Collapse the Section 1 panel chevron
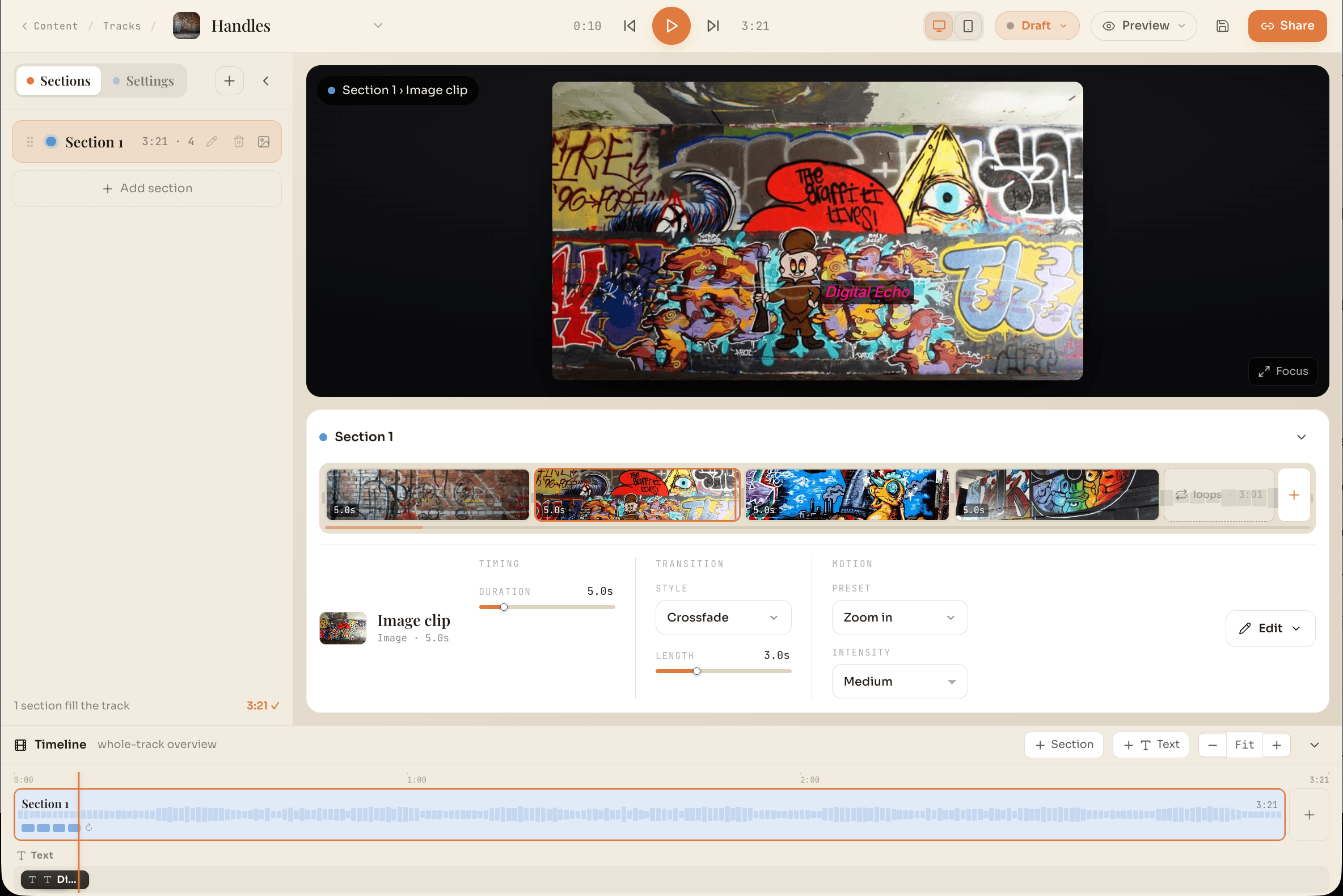The height and width of the screenshot is (896, 1343). click(1300, 437)
